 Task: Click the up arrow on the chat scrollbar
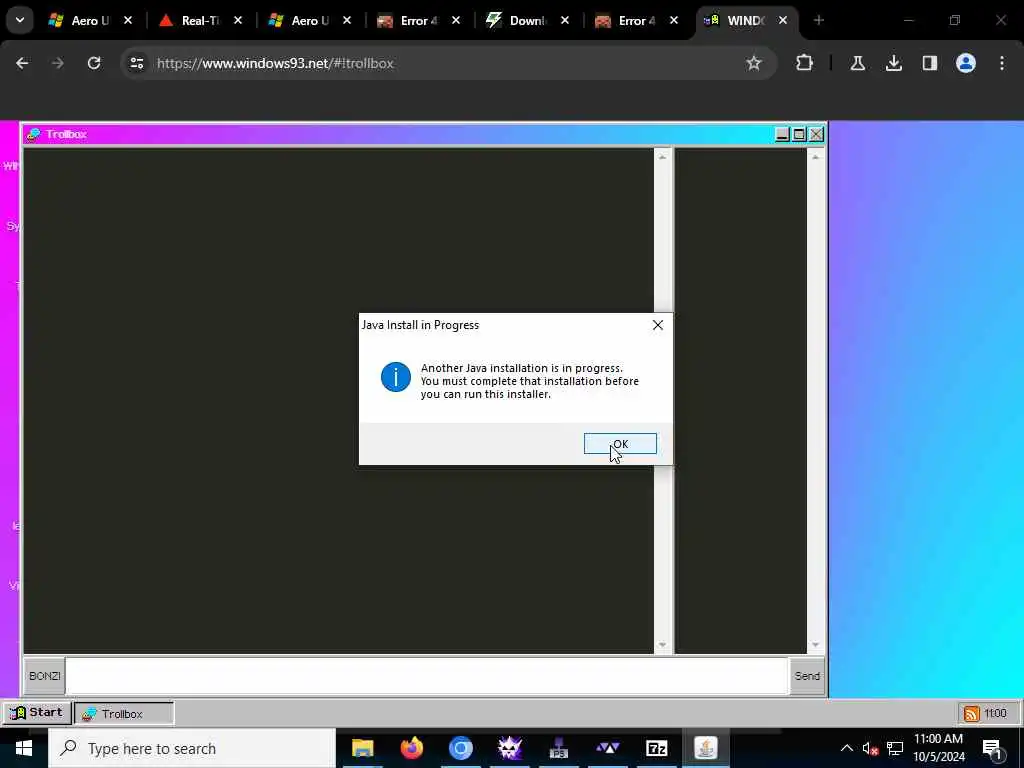tap(662, 157)
